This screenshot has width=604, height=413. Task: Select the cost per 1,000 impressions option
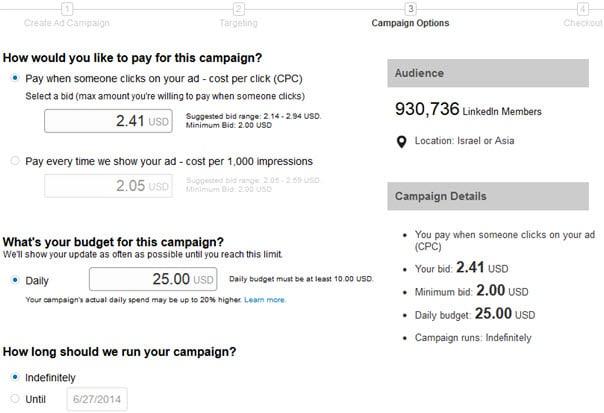pos(15,161)
